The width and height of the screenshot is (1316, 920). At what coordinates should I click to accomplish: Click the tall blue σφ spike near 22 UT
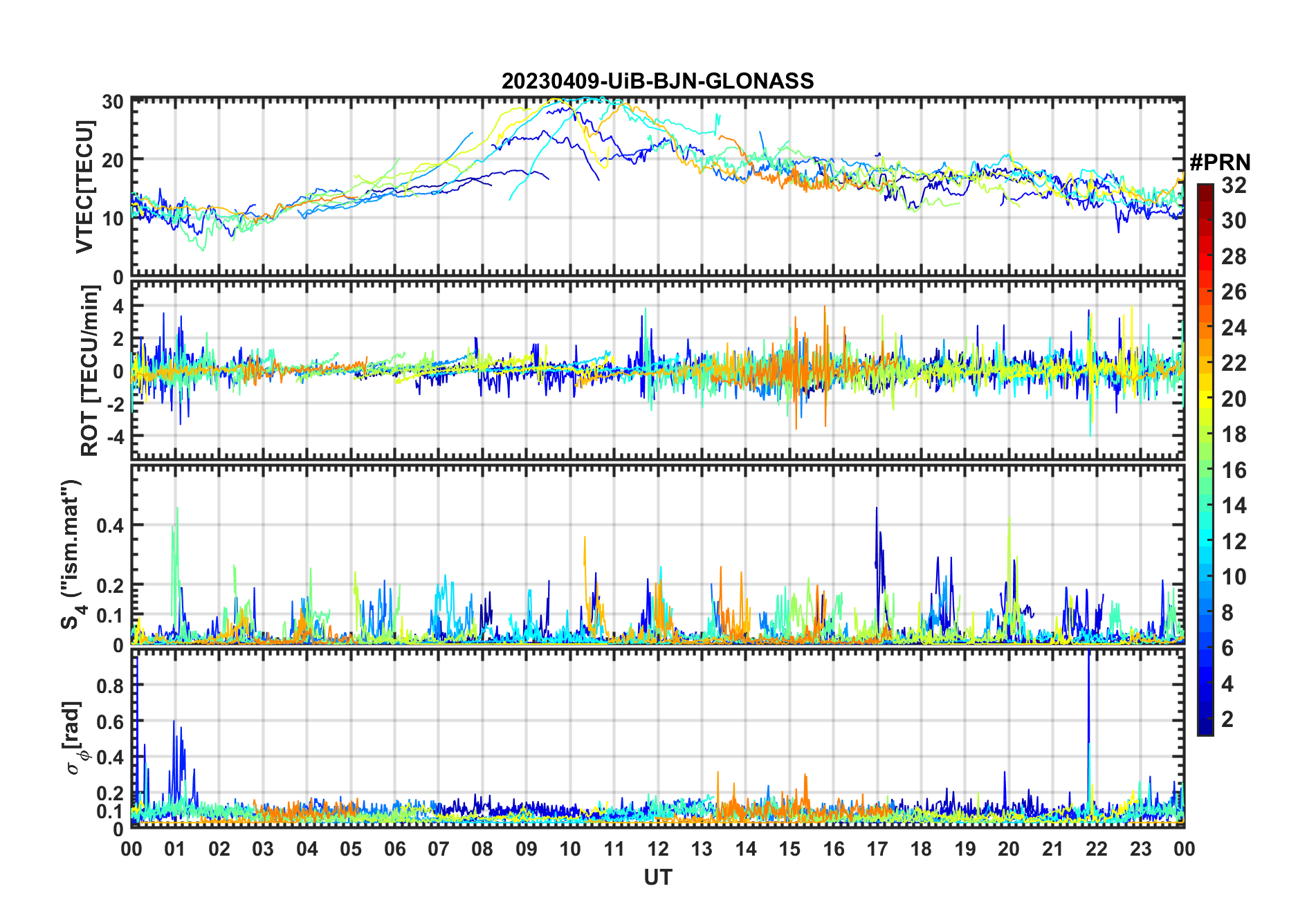point(1089,692)
